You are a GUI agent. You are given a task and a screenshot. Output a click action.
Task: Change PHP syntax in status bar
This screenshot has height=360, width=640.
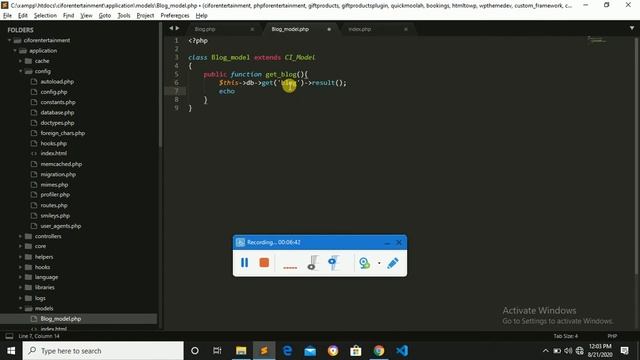click(612, 336)
